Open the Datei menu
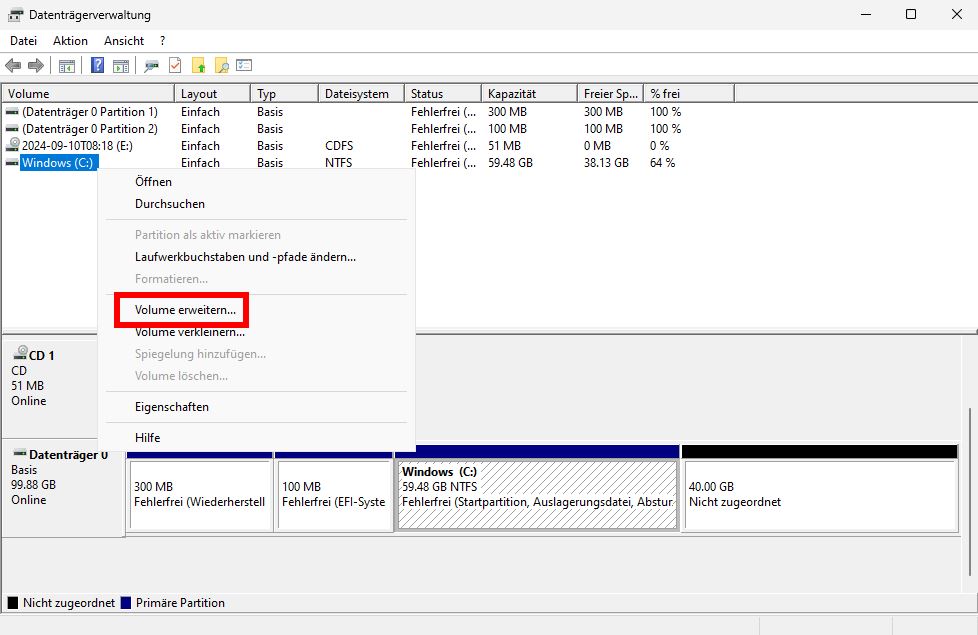978x635 pixels. point(23,40)
